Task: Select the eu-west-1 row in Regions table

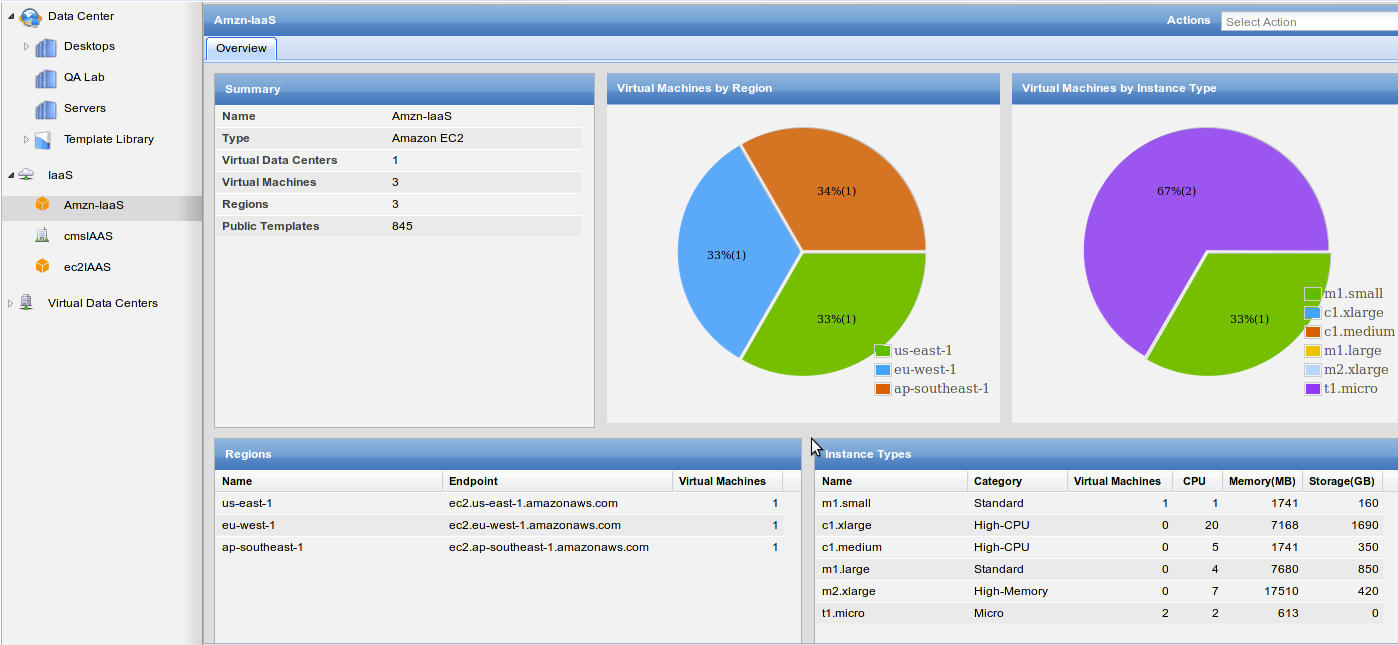Action: [x=502, y=525]
